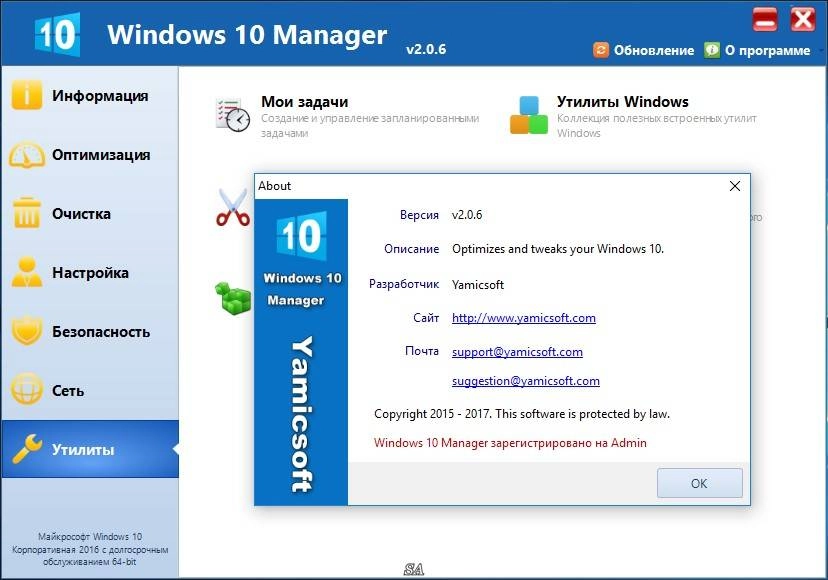Click the Windows 10 logo in About dialog
828x580 pixels.
click(302, 236)
